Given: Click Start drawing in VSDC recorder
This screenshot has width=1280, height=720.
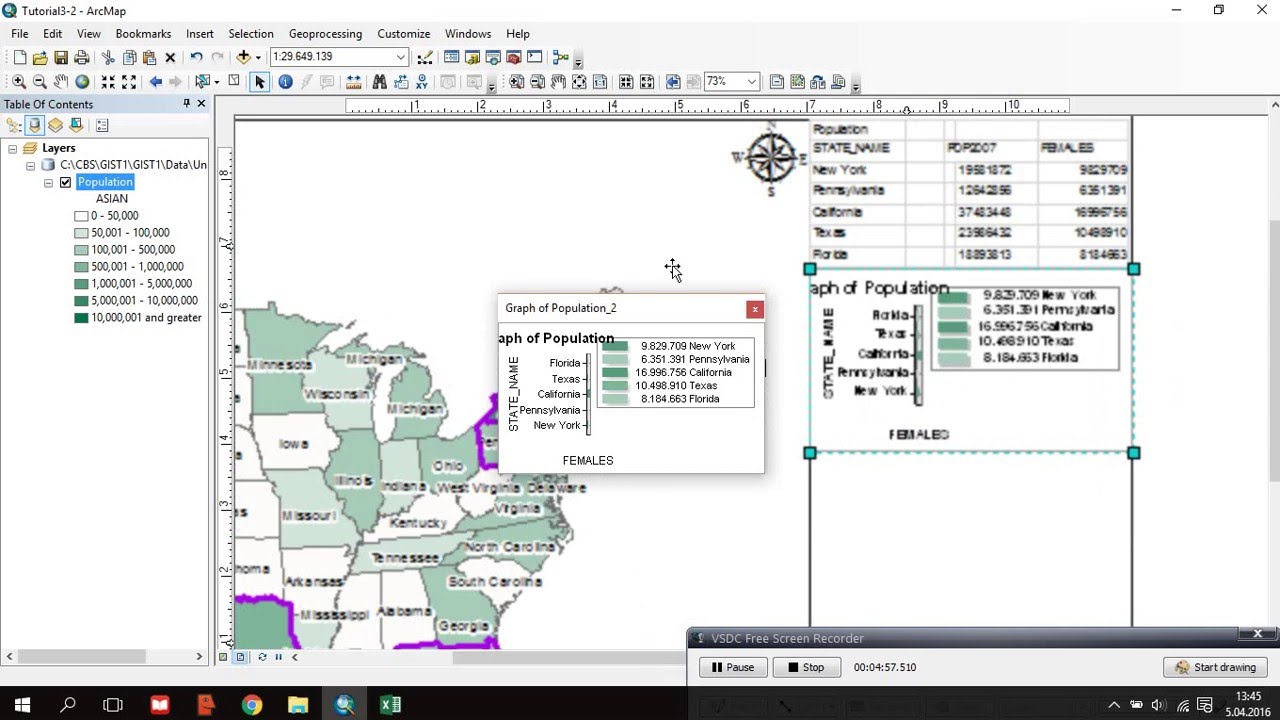Looking at the screenshot, I should coord(1216,667).
